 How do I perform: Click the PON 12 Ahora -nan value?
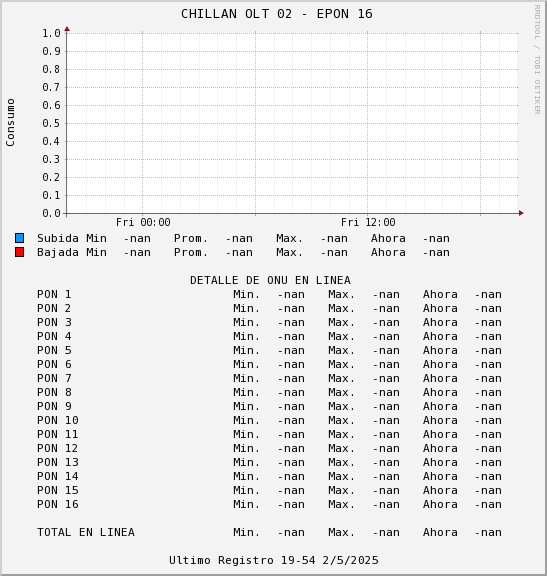(x=488, y=448)
